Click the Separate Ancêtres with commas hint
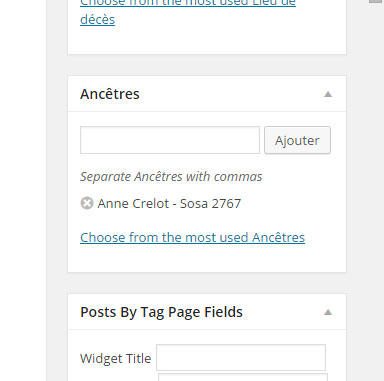Image resolution: width=384 pixels, height=381 pixels. (171, 177)
